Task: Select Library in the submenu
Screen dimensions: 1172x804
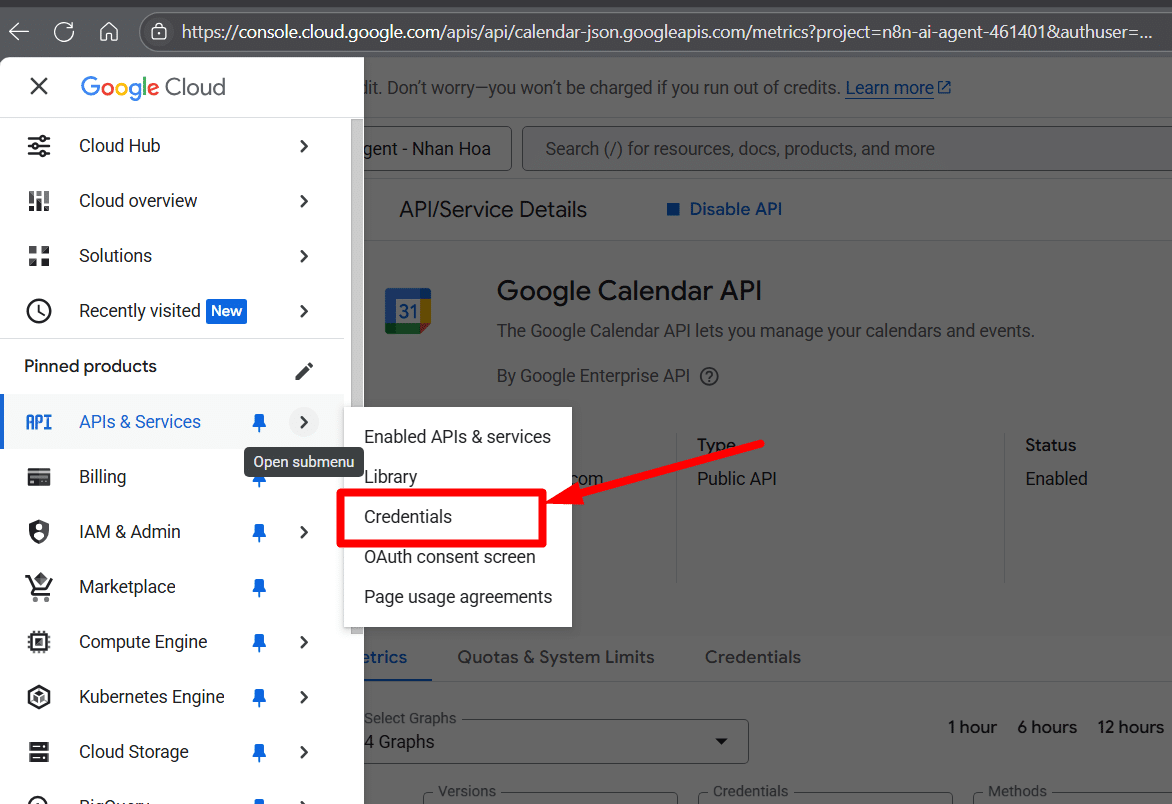Action: click(390, 477)
